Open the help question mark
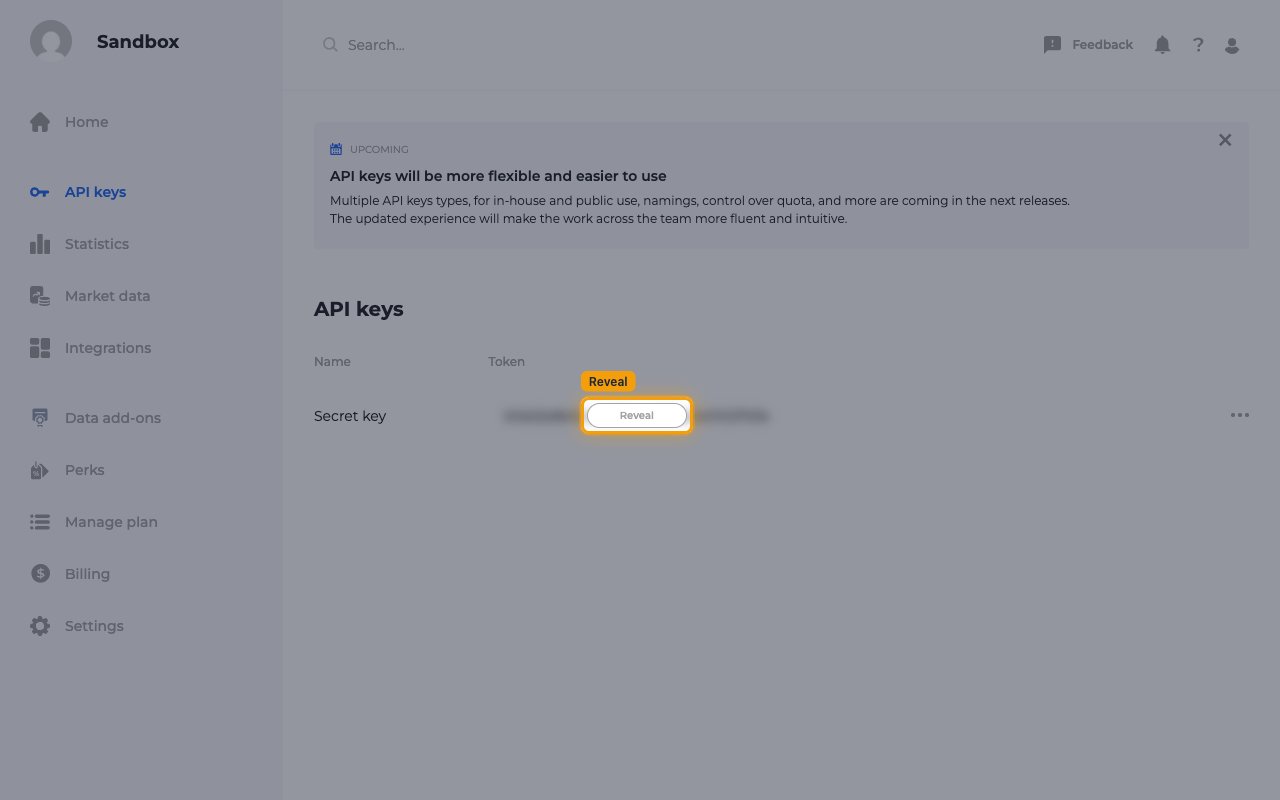Image resolution: width=1280 pixels, height=800 pixels. point(1198,45)
